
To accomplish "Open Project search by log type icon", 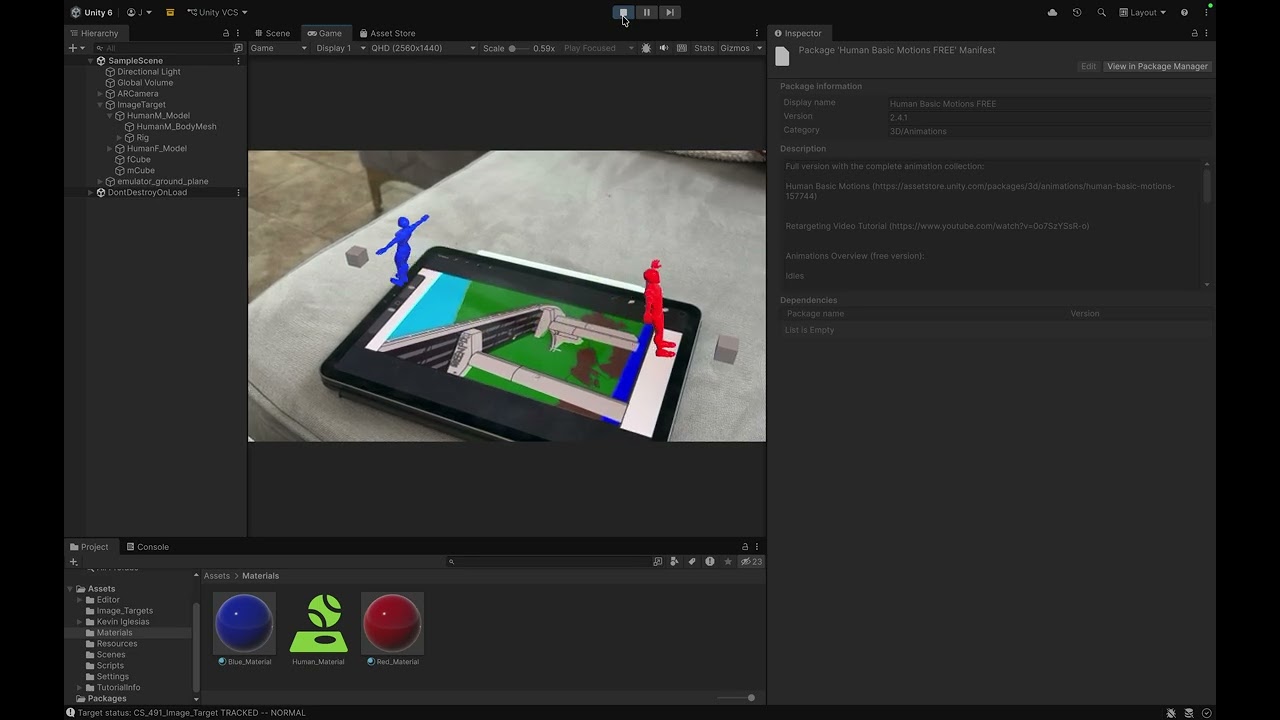I will pyautogui.click(x=710, y=562).
